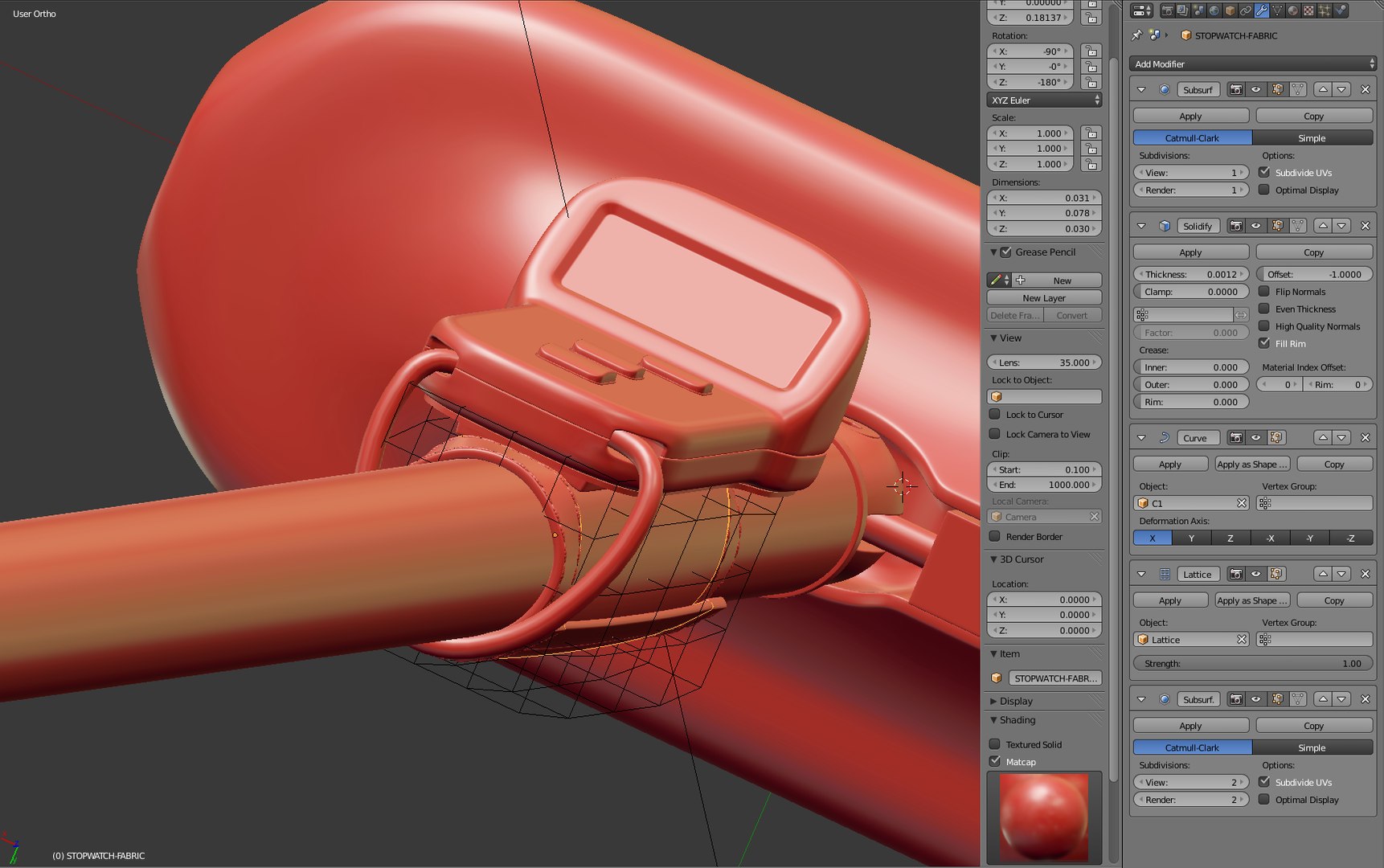
Task: Enable Even Thickness checkbox
Action: coord(1264,309)
